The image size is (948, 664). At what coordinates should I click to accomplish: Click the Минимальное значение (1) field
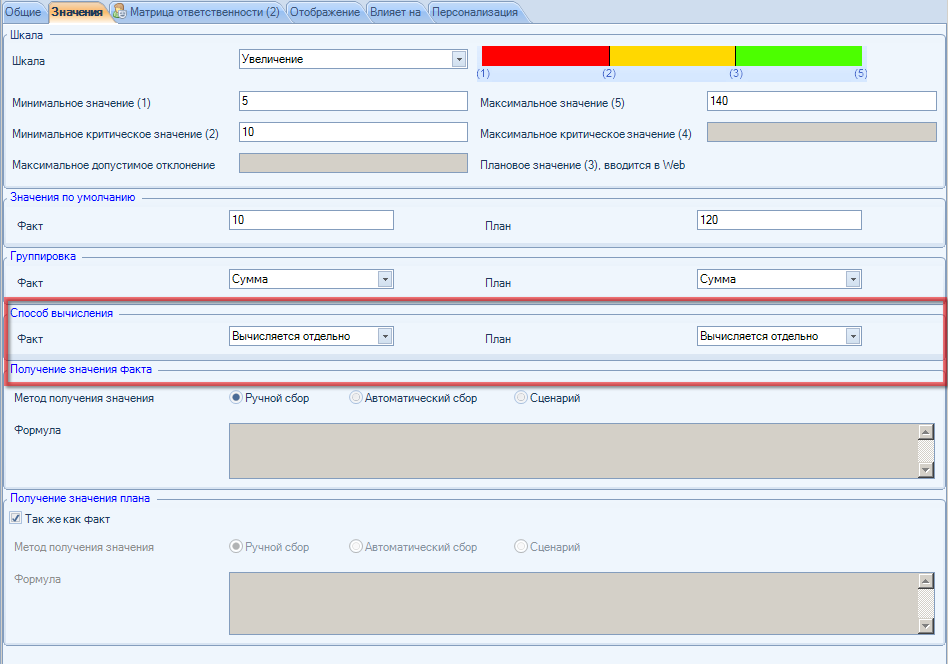tap(353, 102)
